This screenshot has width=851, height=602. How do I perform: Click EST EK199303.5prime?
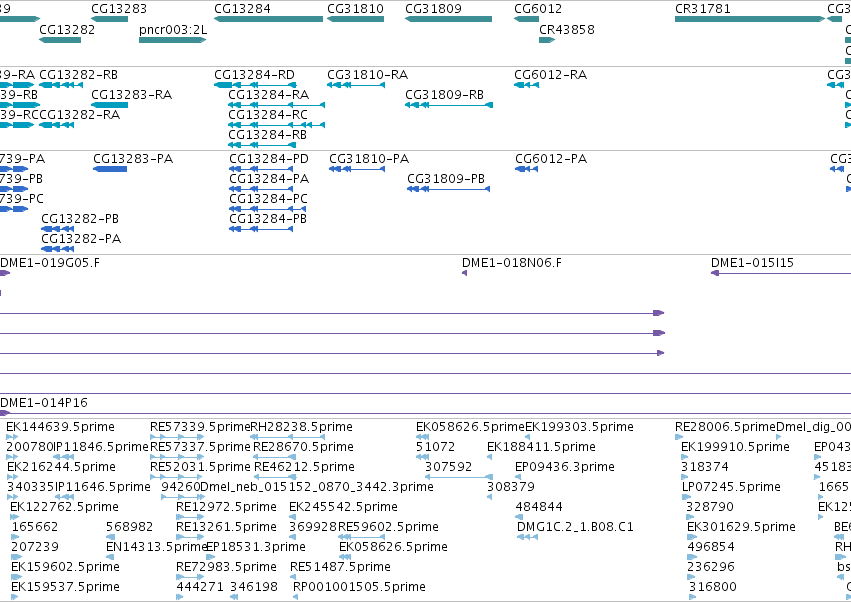[528, 436]
